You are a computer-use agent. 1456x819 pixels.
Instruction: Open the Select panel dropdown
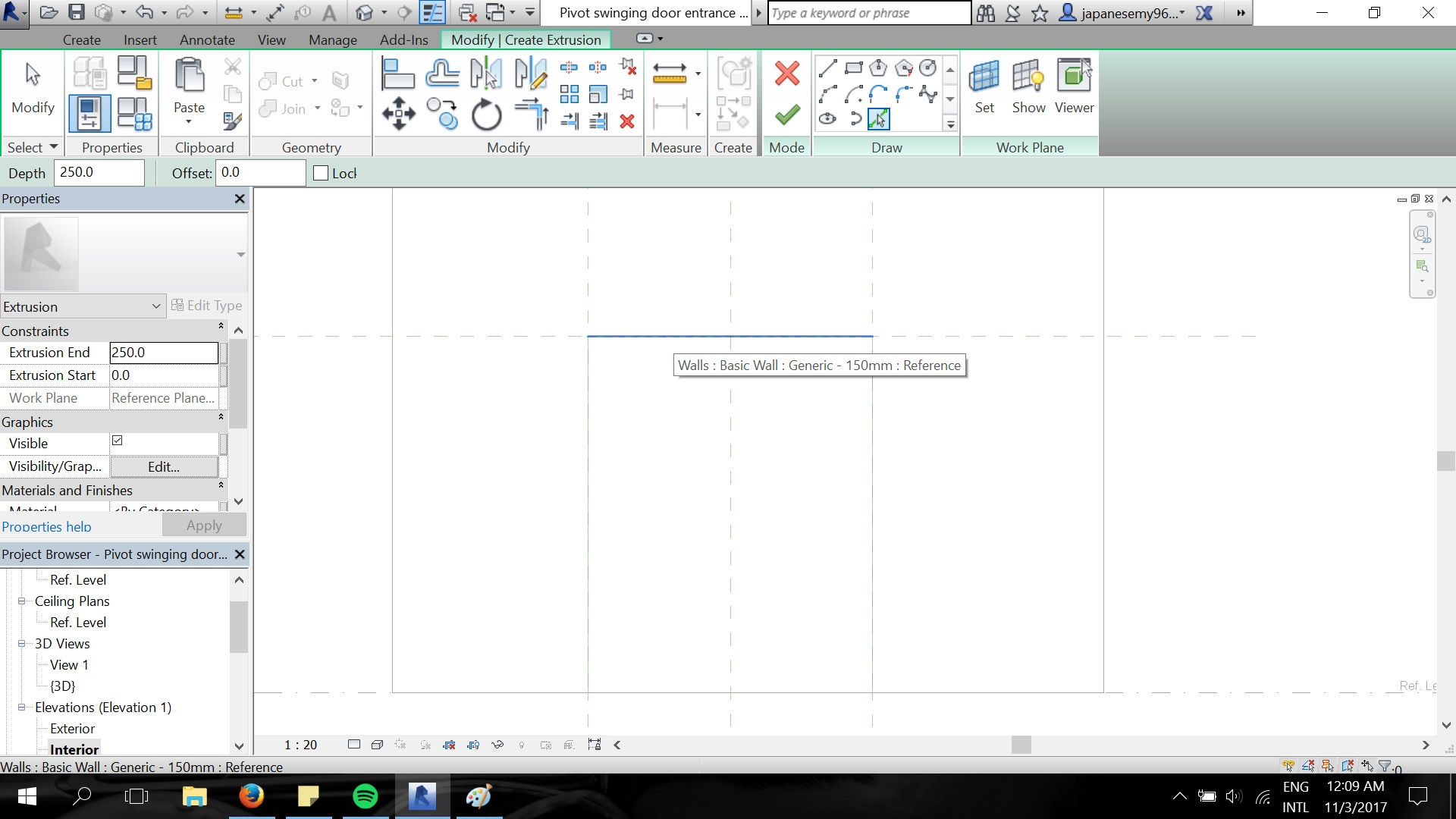point(33,147)
